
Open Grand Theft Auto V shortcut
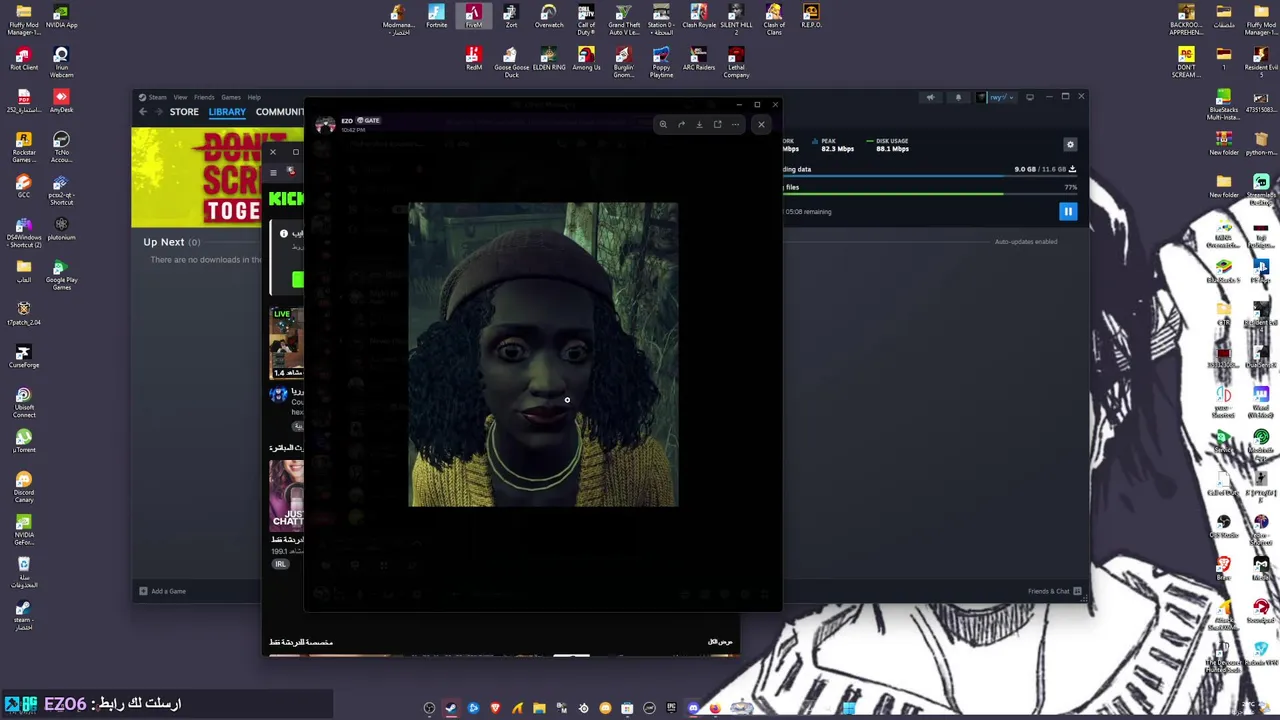coord(624,20)
